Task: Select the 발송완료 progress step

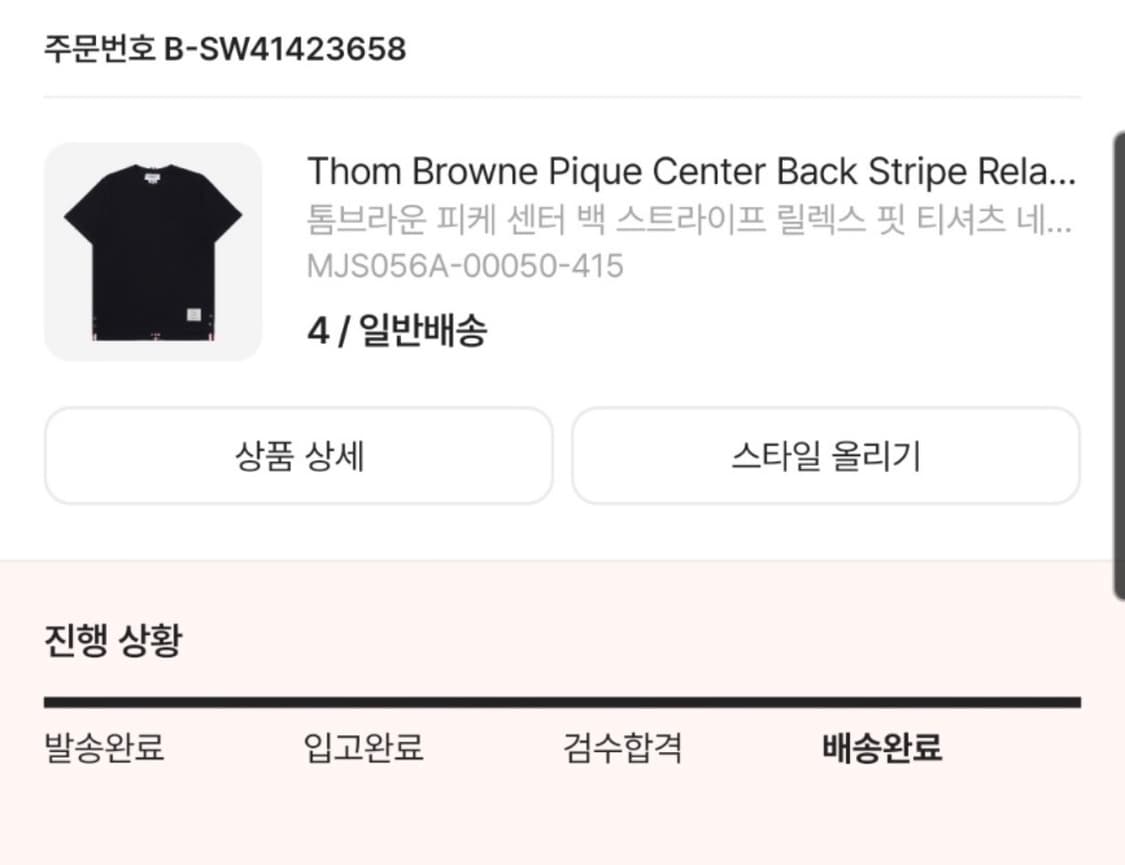Action: pyautogui.click(x=104, y=747)
